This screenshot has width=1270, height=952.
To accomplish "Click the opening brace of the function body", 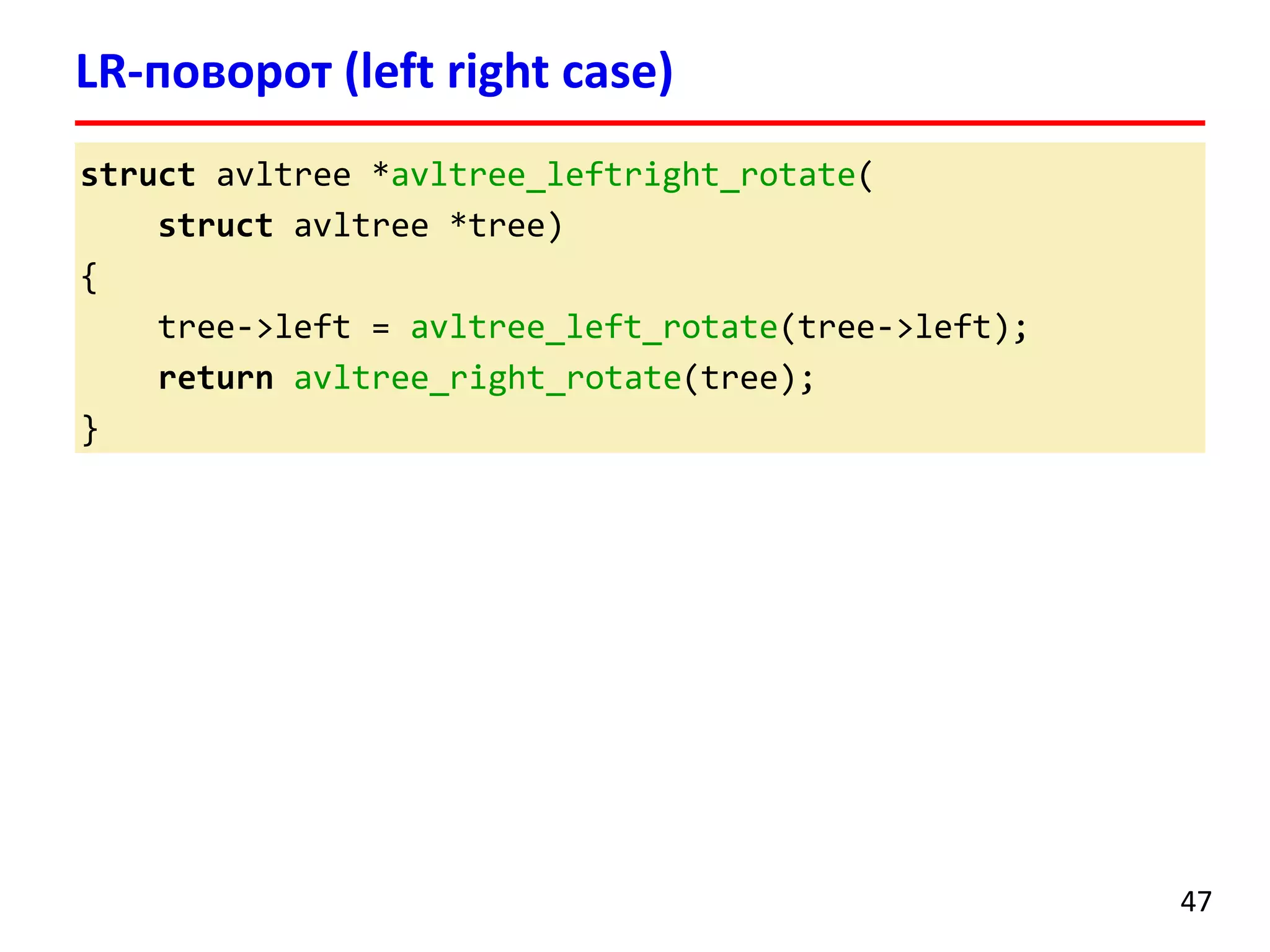I will 90,277.
